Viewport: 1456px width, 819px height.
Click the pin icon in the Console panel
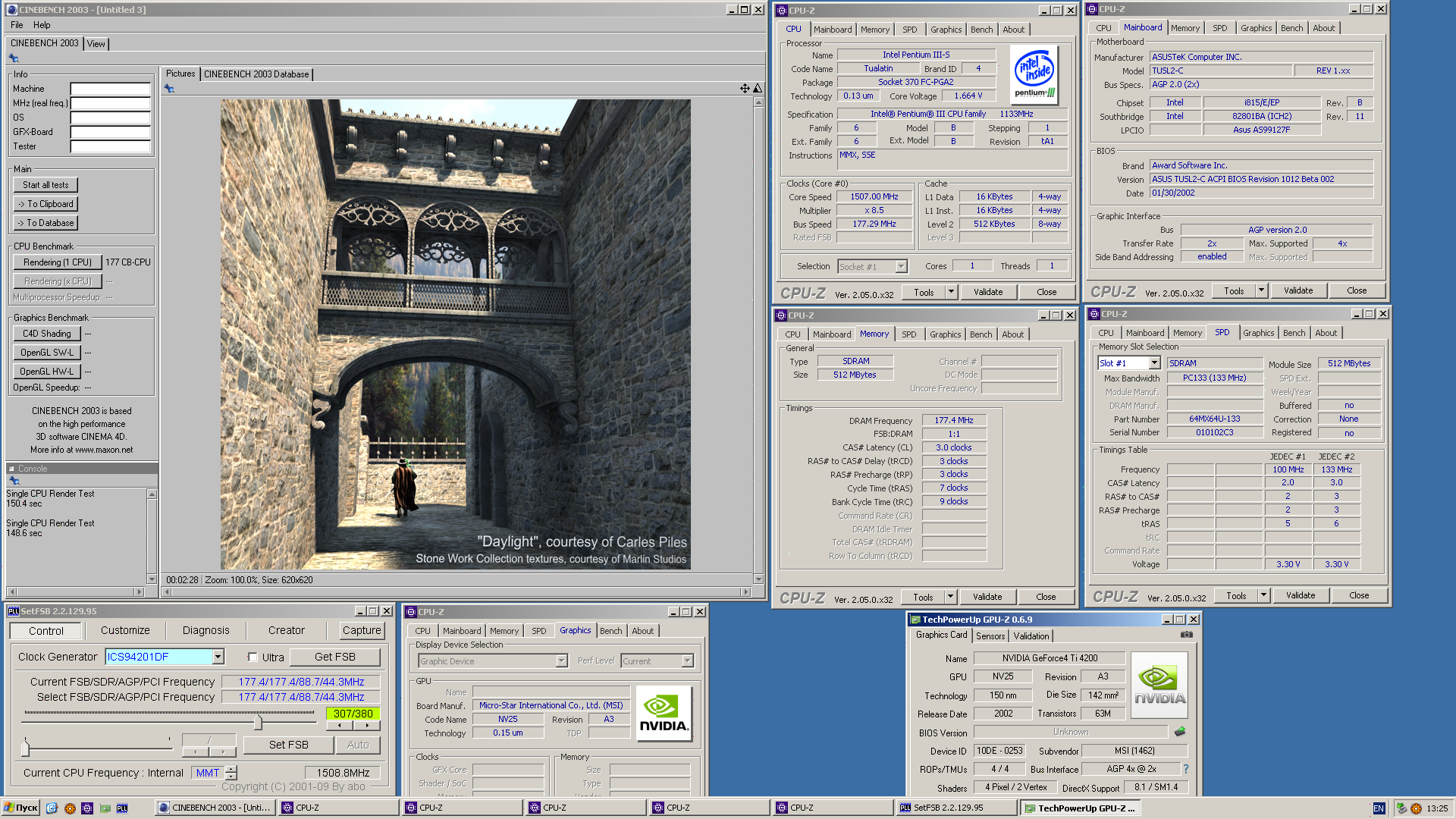point(14,480)
